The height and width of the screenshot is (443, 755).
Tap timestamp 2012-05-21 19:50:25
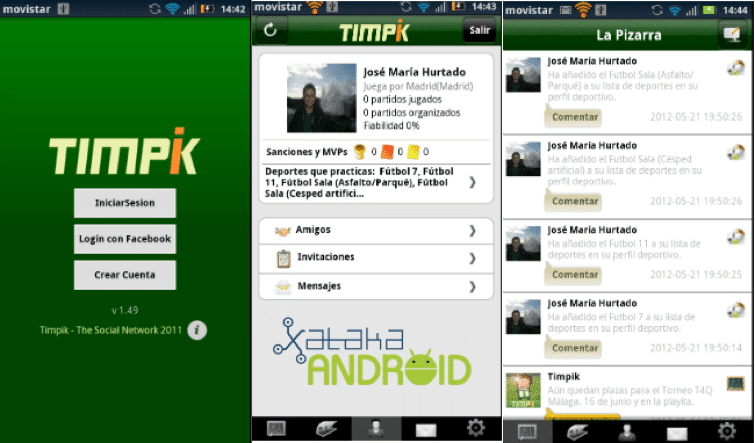click(696, 274)
